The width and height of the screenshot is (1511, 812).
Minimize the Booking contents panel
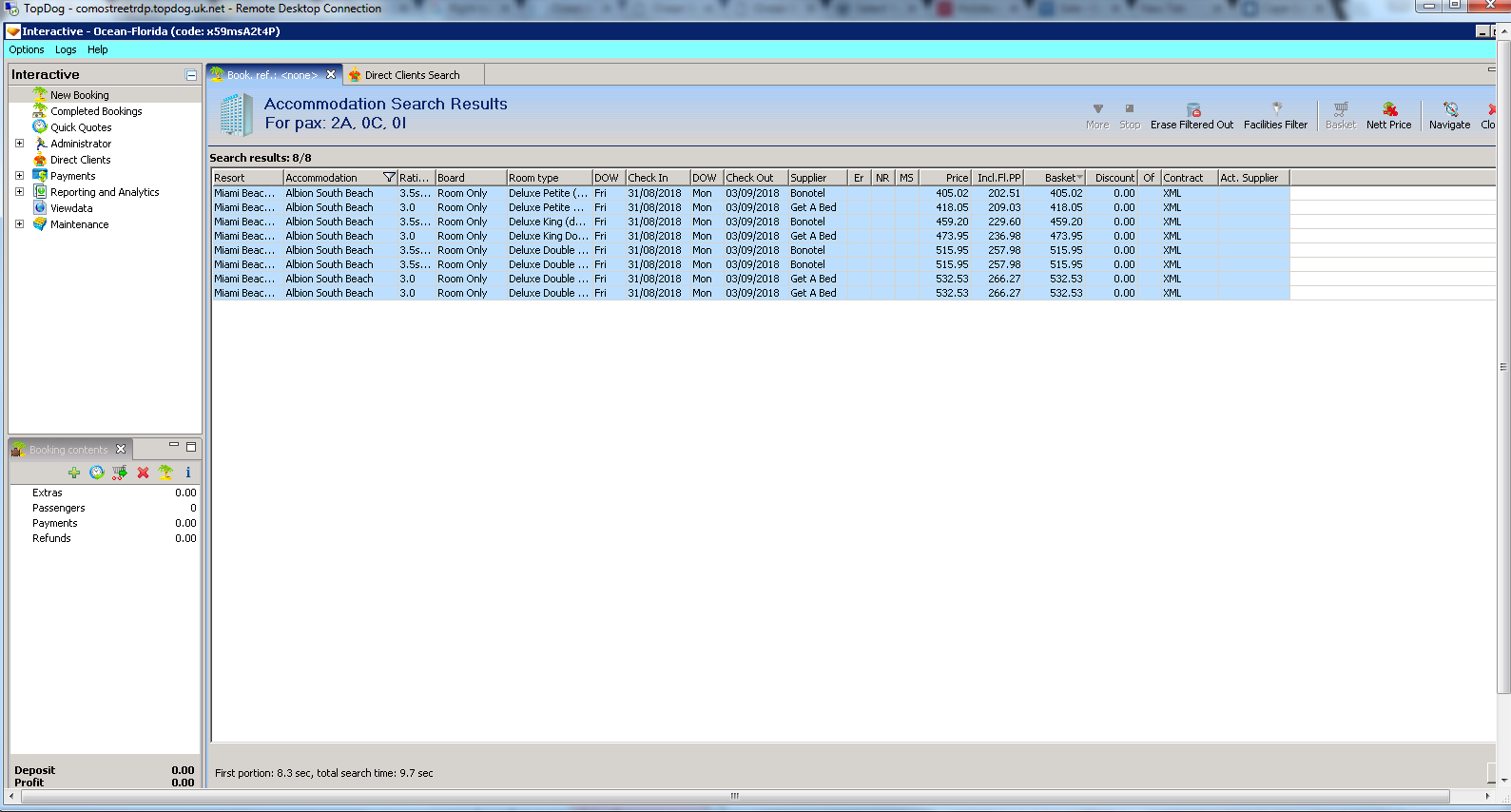coord(174,446)
